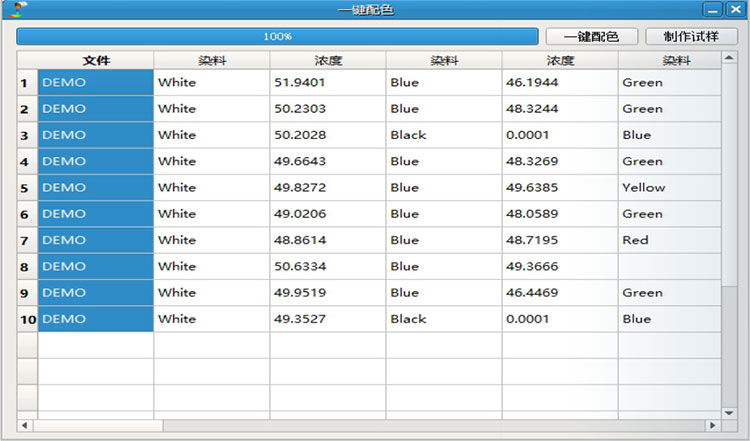
Task: Minimize the 一键配色 window
Action: click(712, 10)
